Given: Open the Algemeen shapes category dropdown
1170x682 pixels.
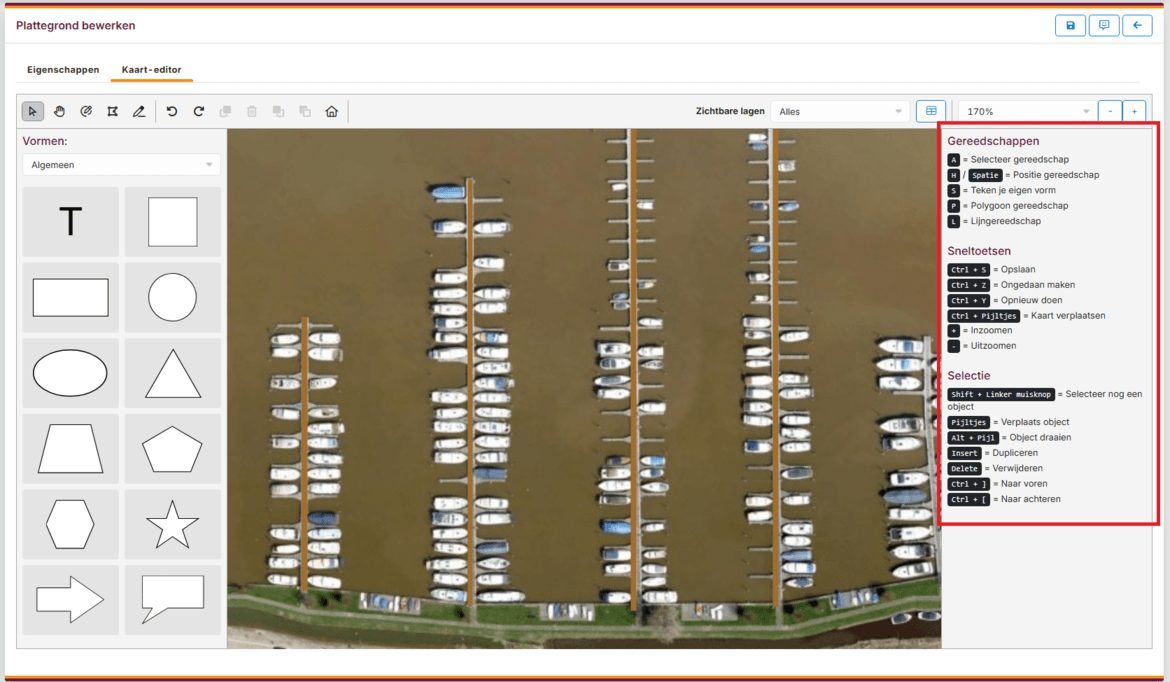Looking at the screenshot, I should coord(121,165).
